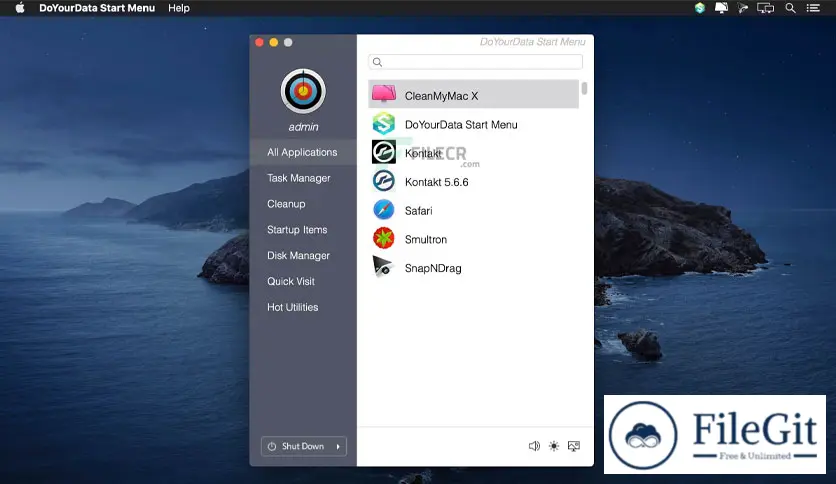Image resolution: width=836 pixels, height=484 pixels.
Task: Click the search magnifier icon in field
Action: [x=377, y=62]
